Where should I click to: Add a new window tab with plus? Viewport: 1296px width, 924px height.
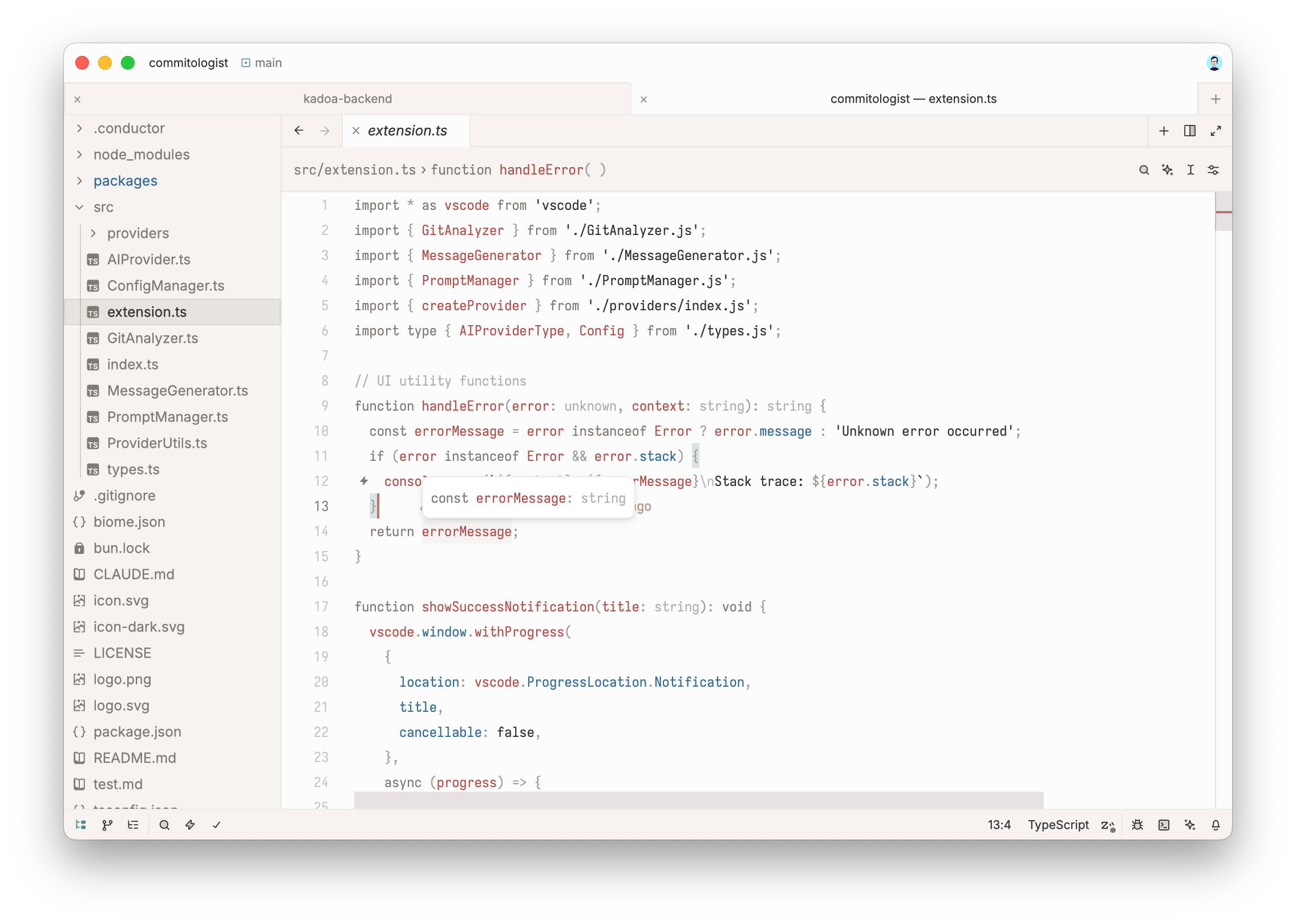(1216, 99)
